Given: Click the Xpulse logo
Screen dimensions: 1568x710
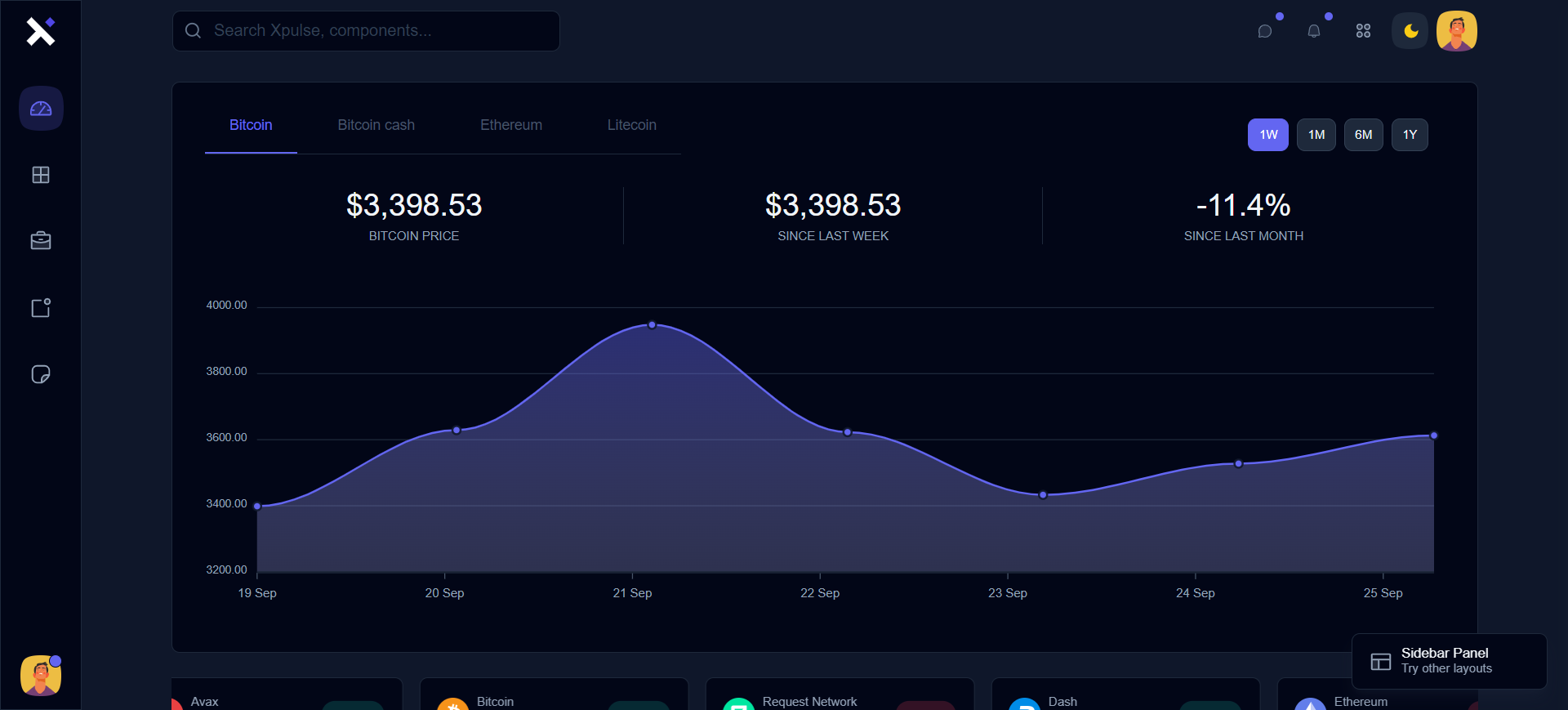Looking at the screenshot, I should point(40,32).
